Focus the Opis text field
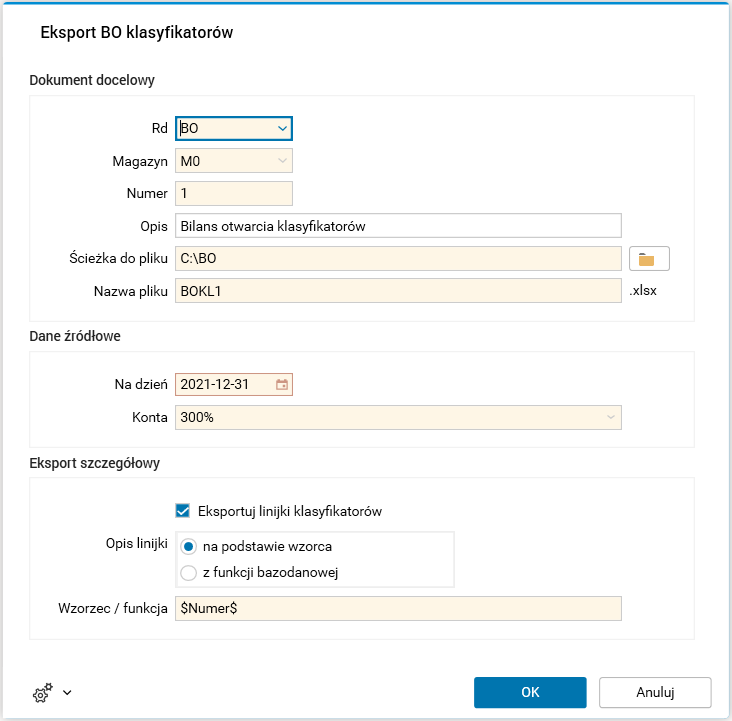 coord(398,226)
